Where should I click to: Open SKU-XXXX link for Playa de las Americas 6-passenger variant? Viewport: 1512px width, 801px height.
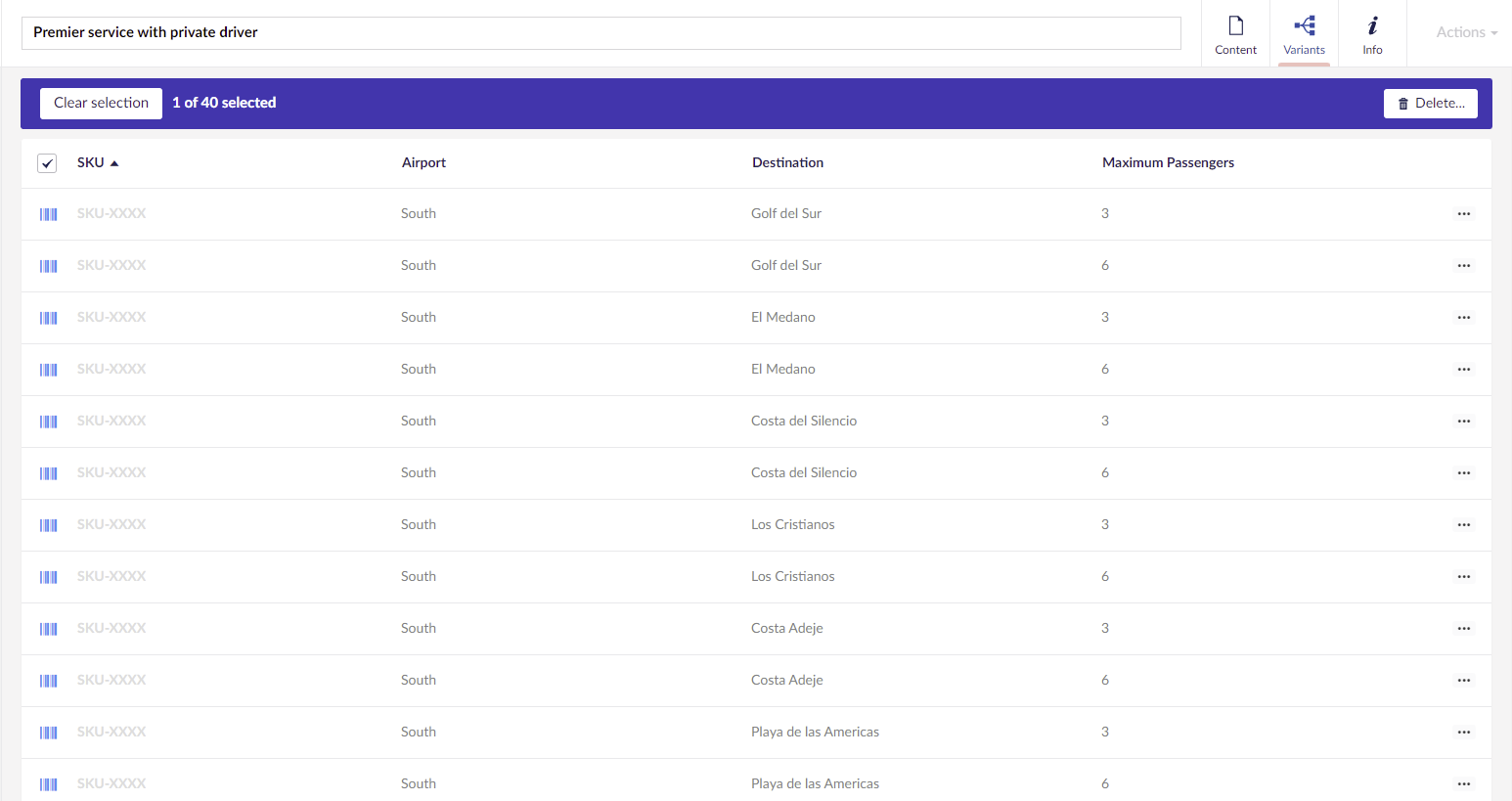pyautogui.click(x=111, y=783)
